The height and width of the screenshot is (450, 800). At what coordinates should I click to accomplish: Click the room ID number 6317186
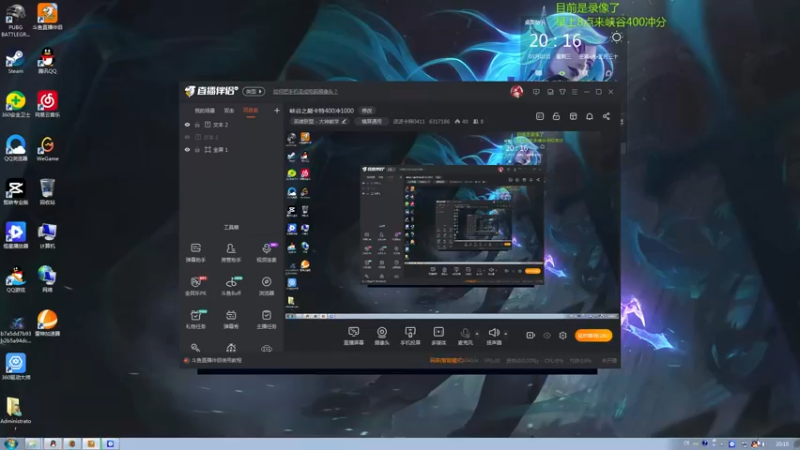click(x=439, y=121)
